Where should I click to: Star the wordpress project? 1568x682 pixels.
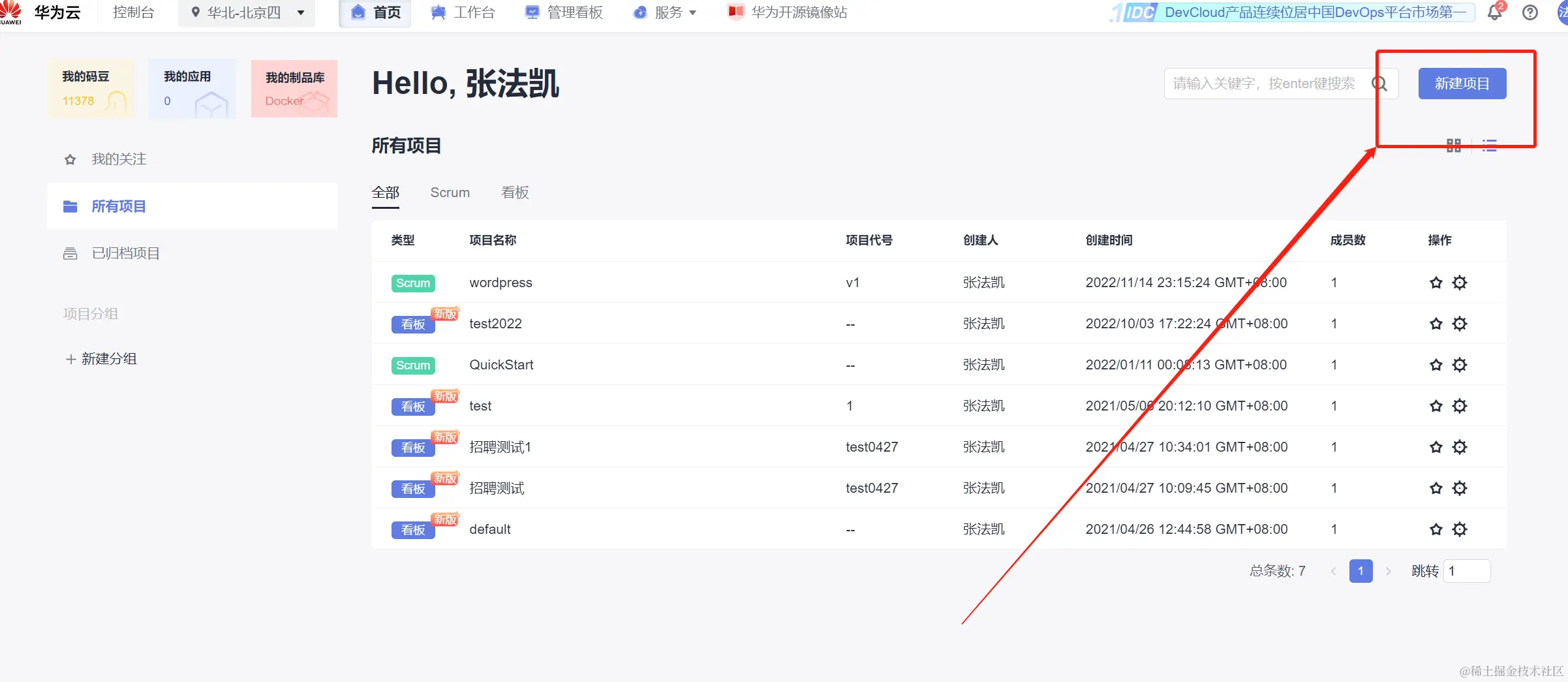[x=1436, y=283]
